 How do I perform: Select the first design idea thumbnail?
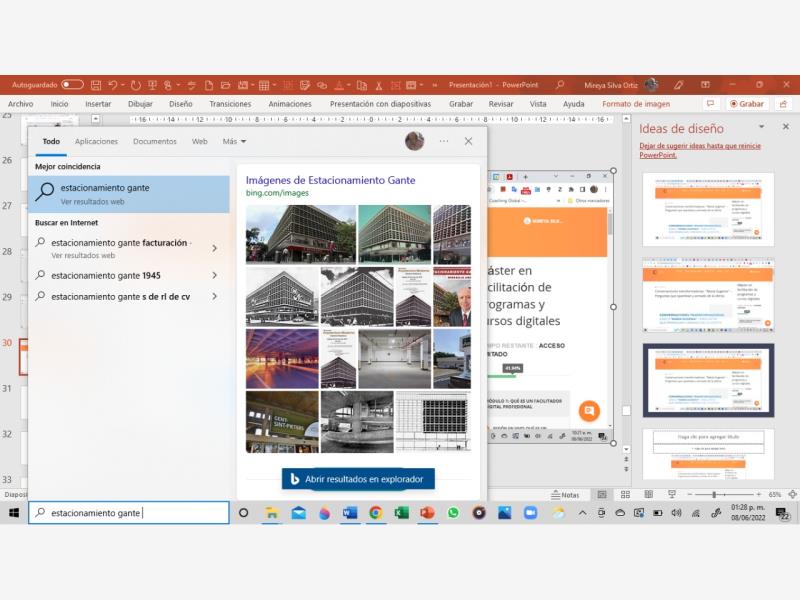coord(708,210)
